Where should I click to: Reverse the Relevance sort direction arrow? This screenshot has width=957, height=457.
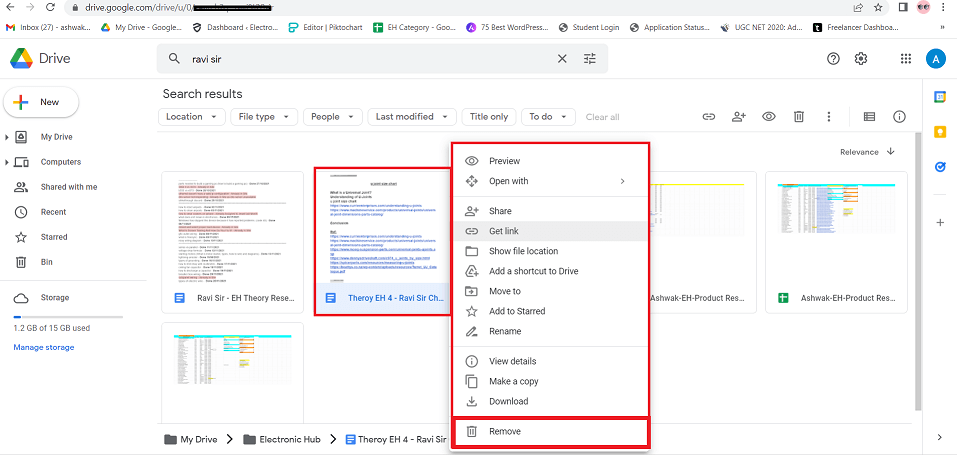[x=890, y=152]
